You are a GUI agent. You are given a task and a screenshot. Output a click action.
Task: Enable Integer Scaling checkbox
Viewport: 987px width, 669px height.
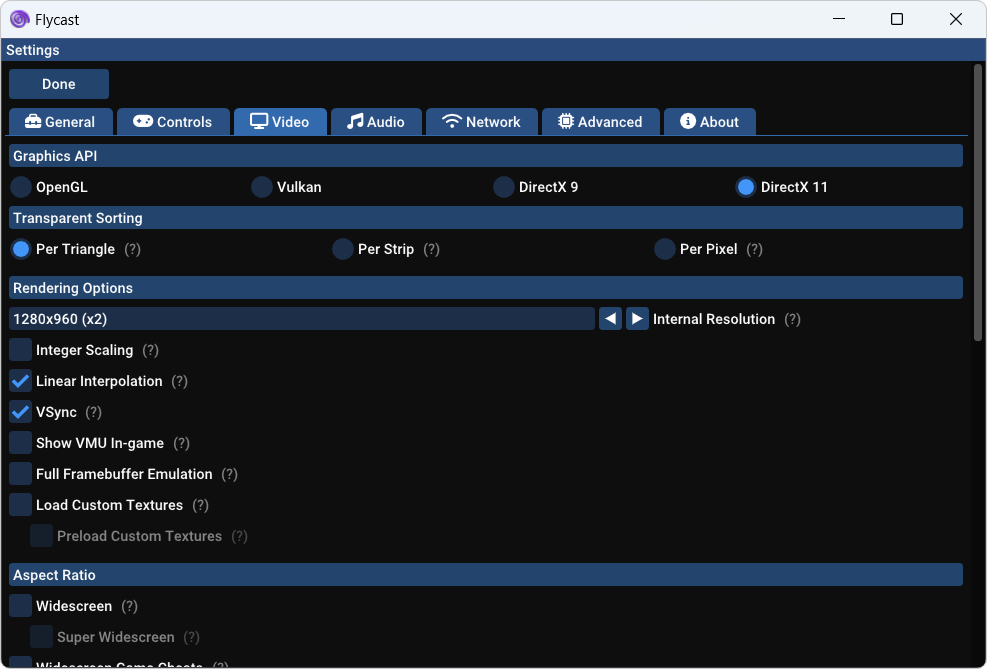21,350
